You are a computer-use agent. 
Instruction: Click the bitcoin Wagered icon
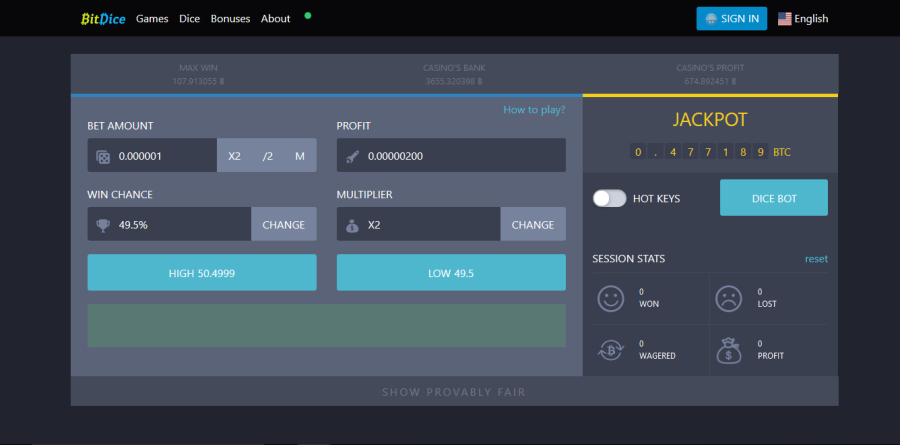tap(611, 350)
